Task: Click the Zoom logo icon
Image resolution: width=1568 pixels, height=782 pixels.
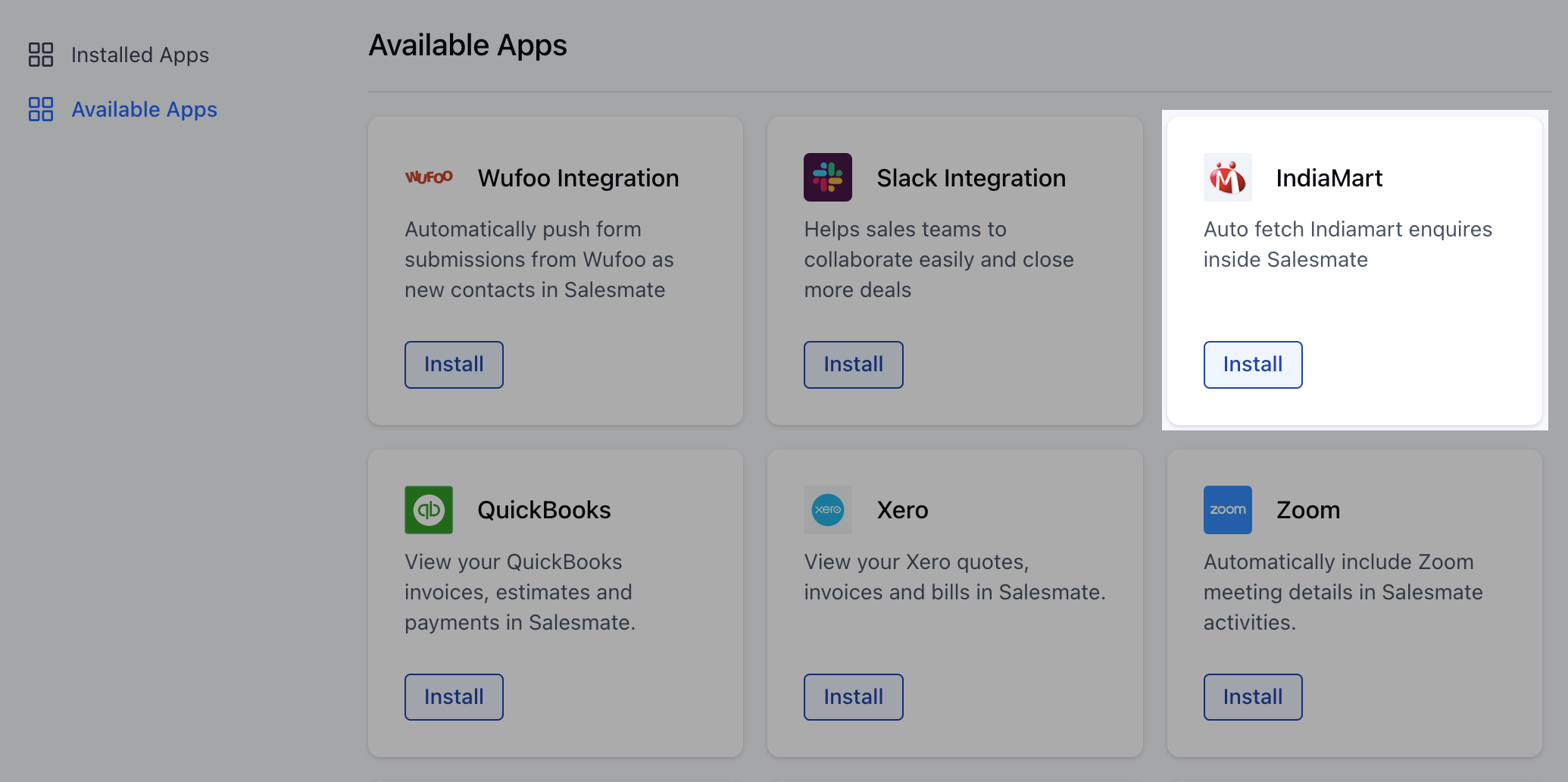Action: (x=1228, y=510)
